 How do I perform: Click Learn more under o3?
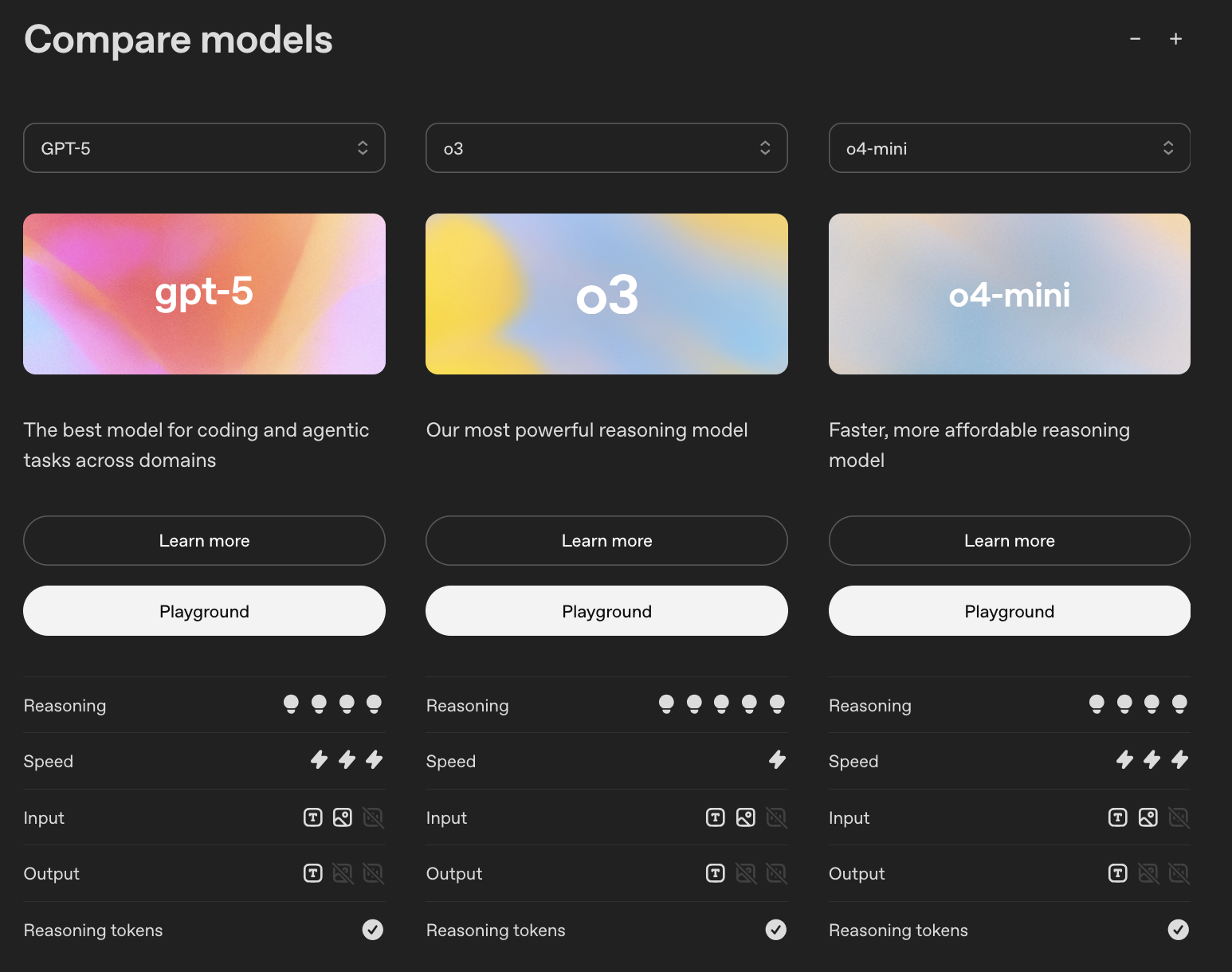(606, 541)
